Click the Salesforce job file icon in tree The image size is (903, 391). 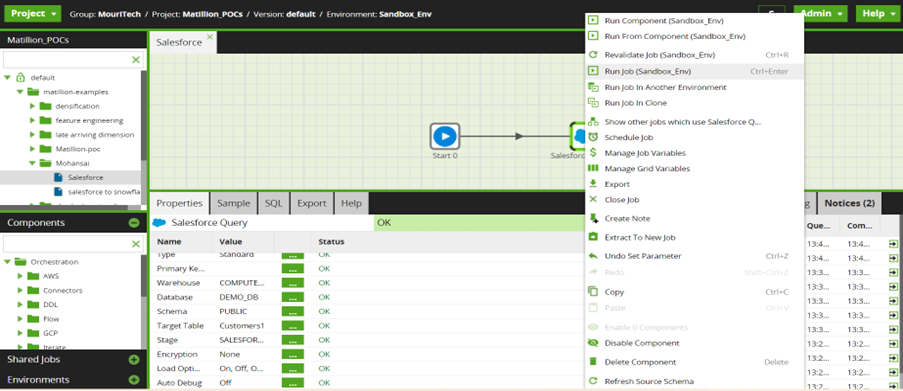point(58,177)
